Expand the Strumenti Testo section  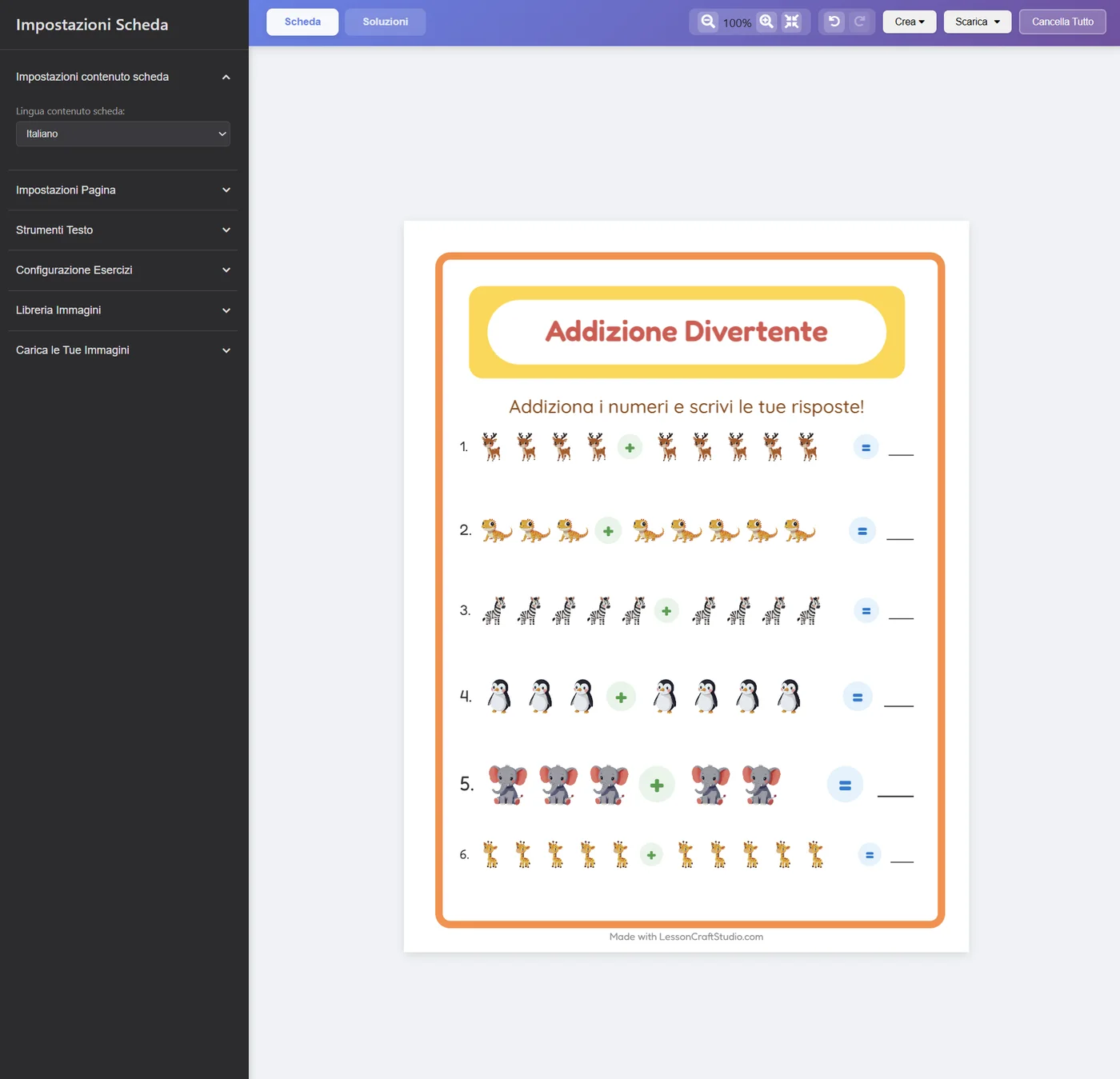(x=123, y=230)
